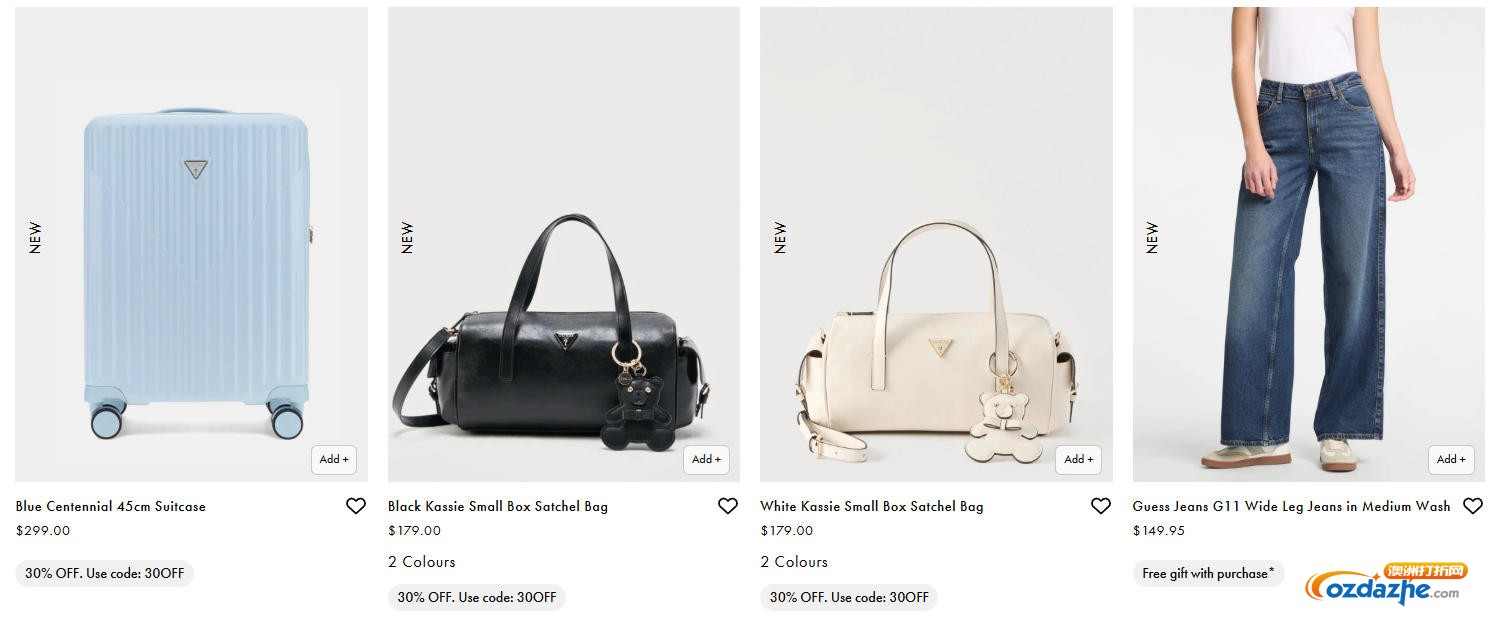The width and height of the screenshot is (1490, 618).
Task: Open Blue Centennial 45cm Suitcase product title
Action: [x=111, y=506]
